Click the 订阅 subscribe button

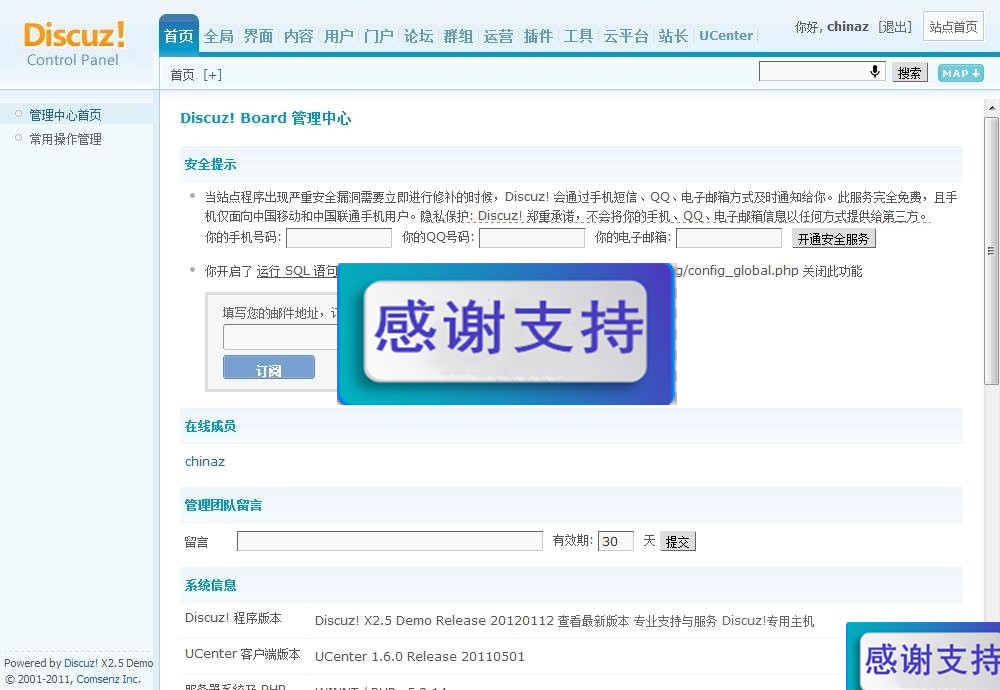point(268,367)
